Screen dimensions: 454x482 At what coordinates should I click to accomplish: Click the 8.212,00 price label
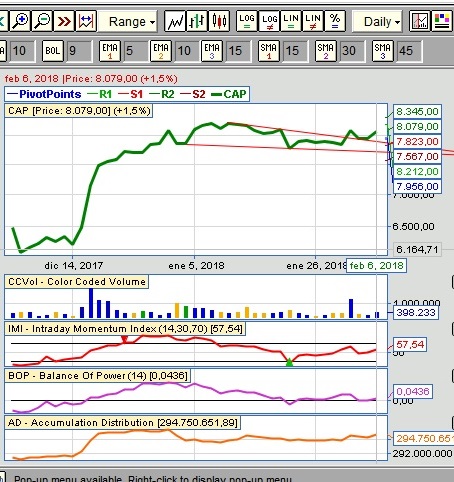coord(417,171)
